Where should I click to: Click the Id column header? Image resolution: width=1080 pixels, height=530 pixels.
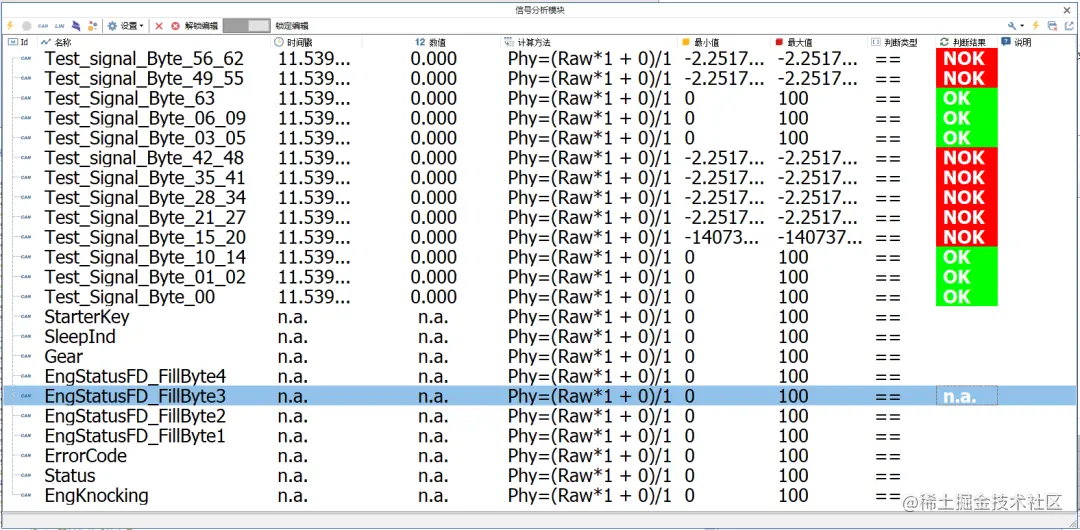pyautogui.click(x=18, y=42)
